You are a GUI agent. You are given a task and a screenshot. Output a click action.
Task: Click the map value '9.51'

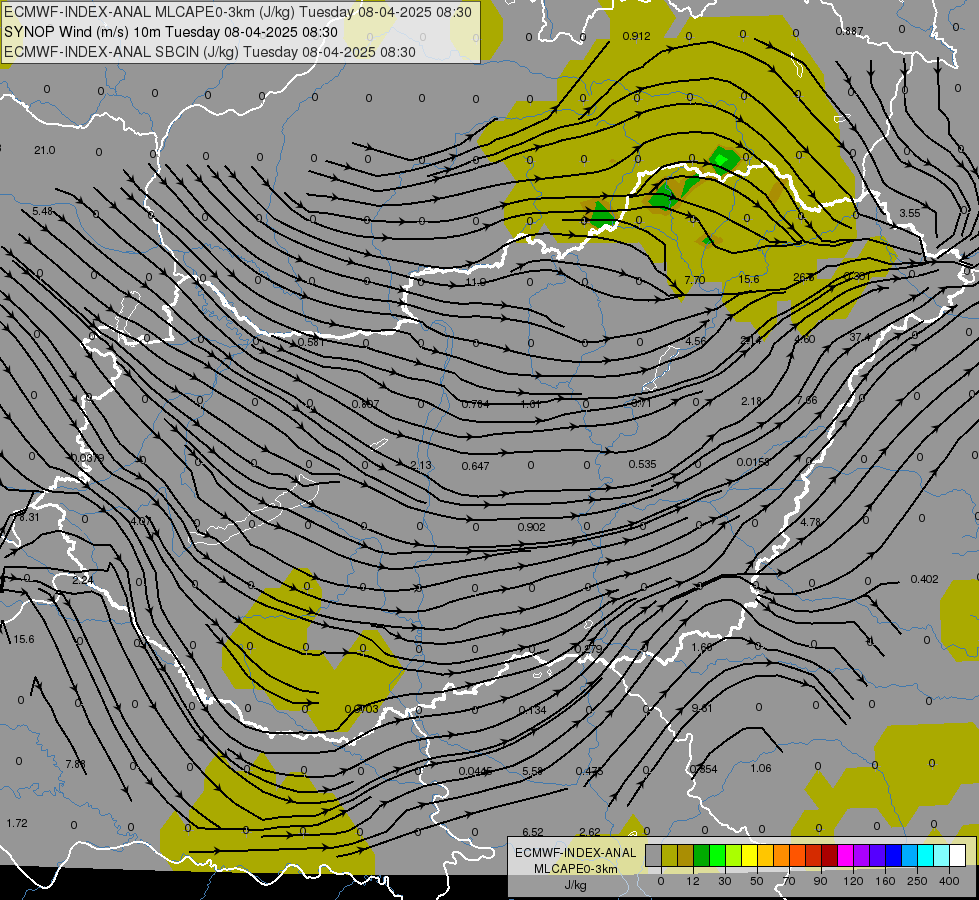[702, 708]
